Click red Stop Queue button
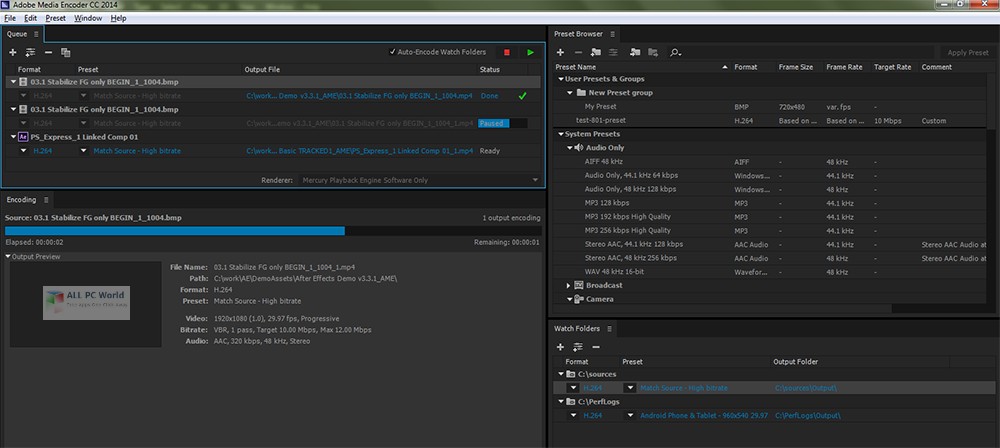The width and height of the screenshot is (1000, 448). (x=507, y=52)
